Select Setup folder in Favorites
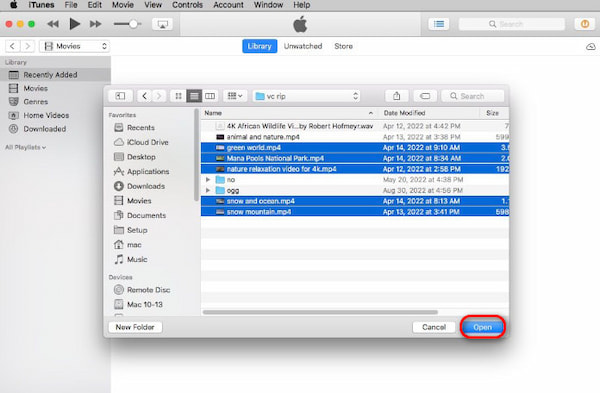The image size is (600, 393). (131, 230)
